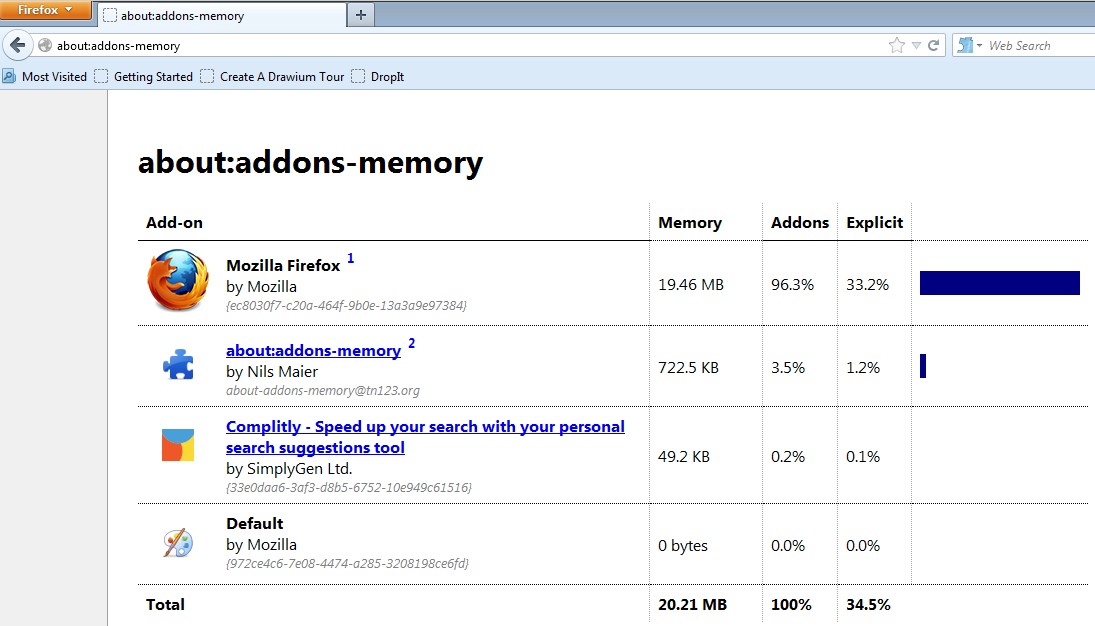This screenshot has height=626, width=1095.
Task: Click the Mozilla Firefox memory usage bar
Action: (x=999, y=283)
